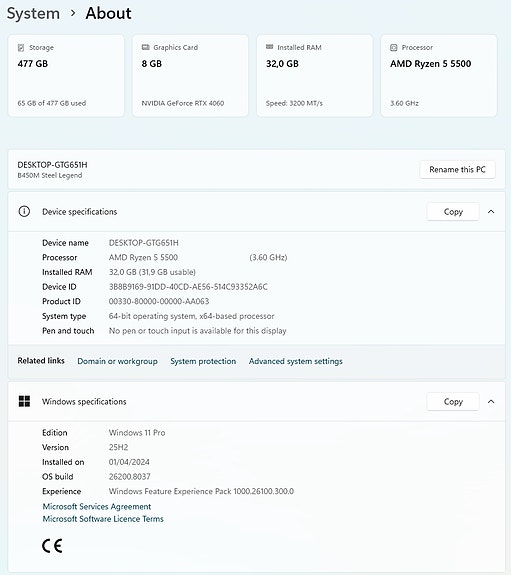The height and width of the screenshot is (575, 511).
Task: Open Advanced system settings link
Action: pos(296,361)
